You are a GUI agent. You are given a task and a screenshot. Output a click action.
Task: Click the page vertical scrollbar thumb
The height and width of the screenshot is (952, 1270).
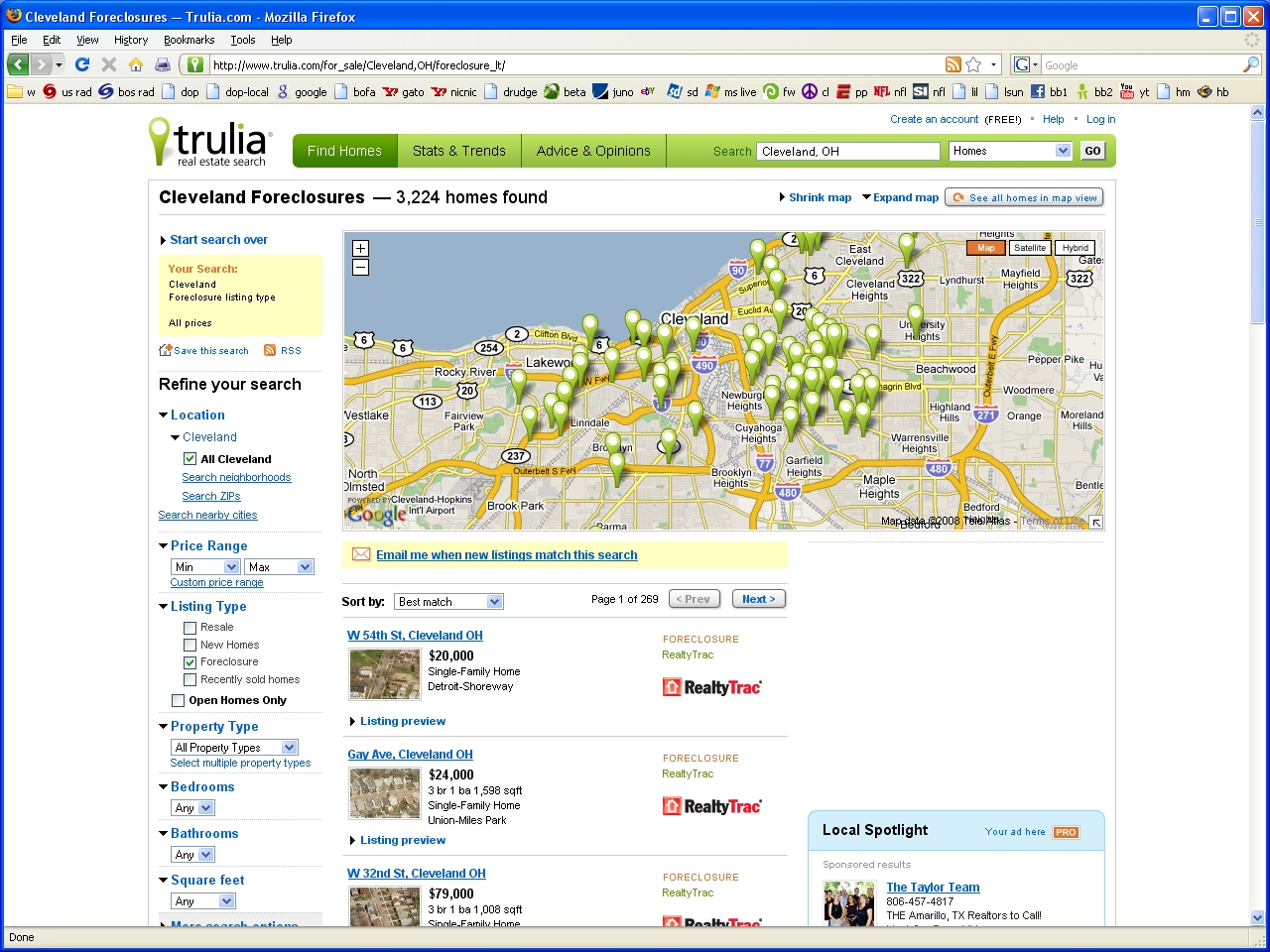pos(1258,220)
